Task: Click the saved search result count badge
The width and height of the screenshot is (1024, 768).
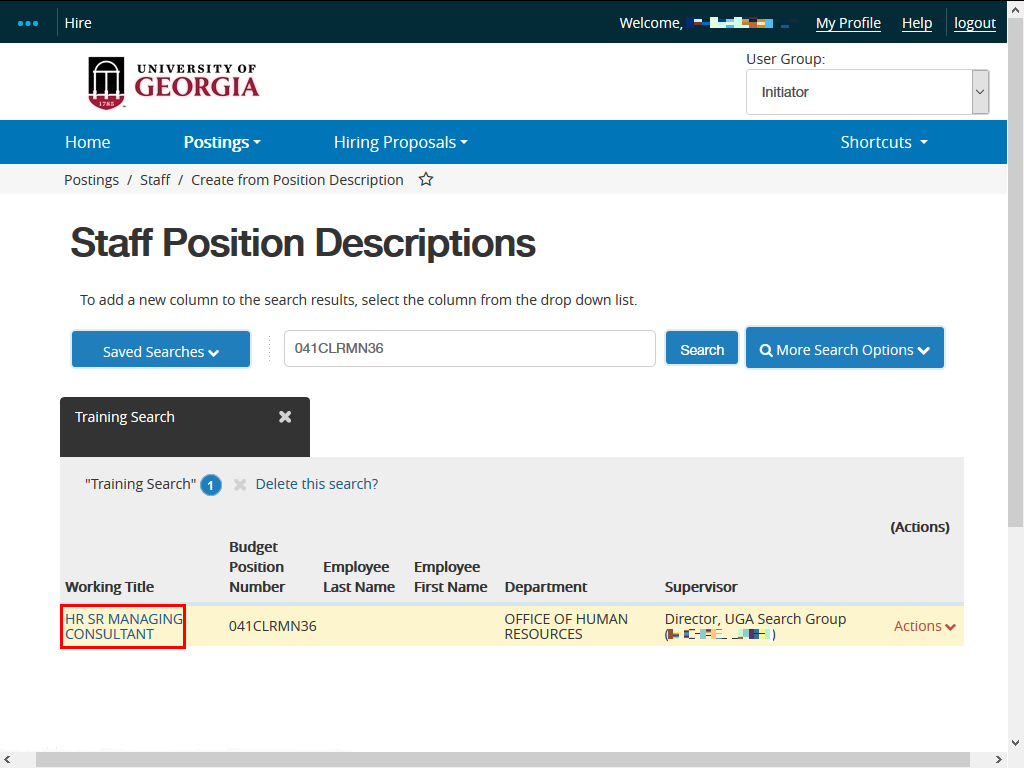Action: pos(210,485)
